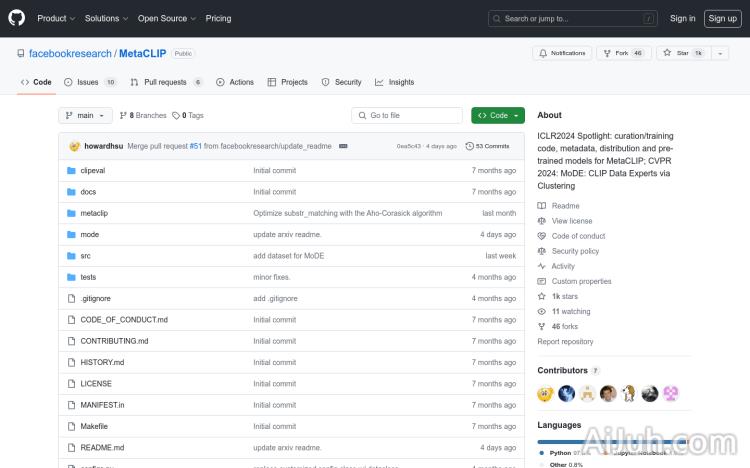Open the star list dropdown arrow
Screen dimensions: 750x468
[720, 53]
